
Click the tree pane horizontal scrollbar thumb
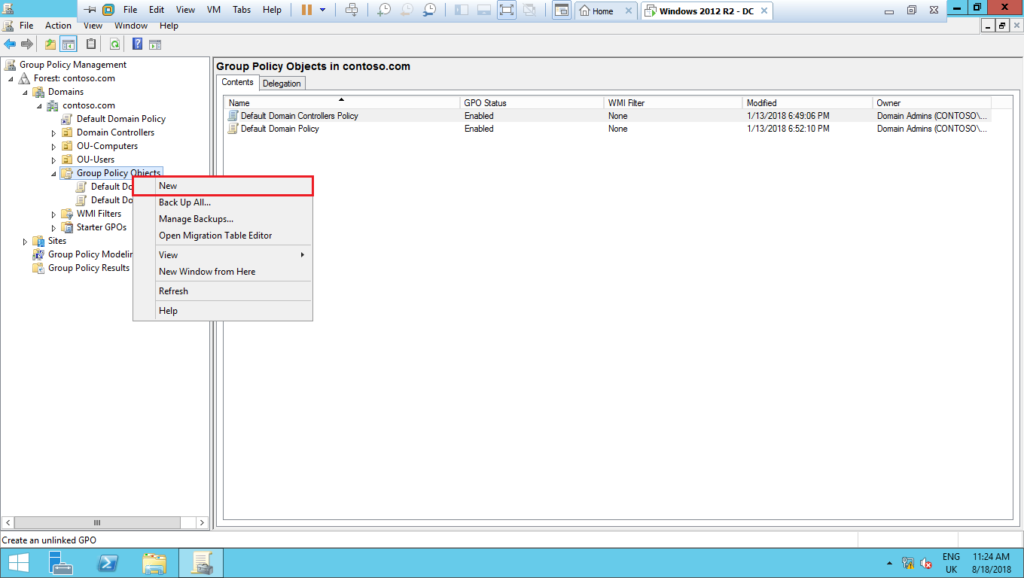[97, 522]
